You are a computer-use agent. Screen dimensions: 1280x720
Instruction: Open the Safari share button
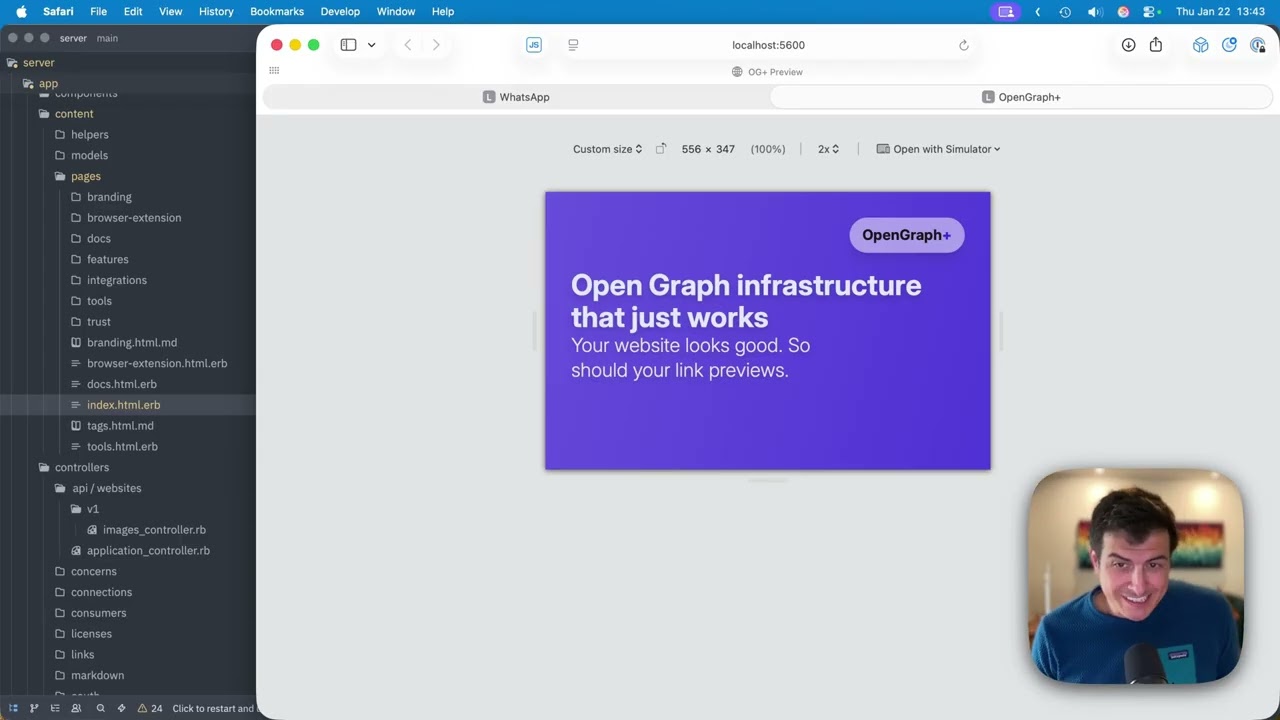(1156, 45)
